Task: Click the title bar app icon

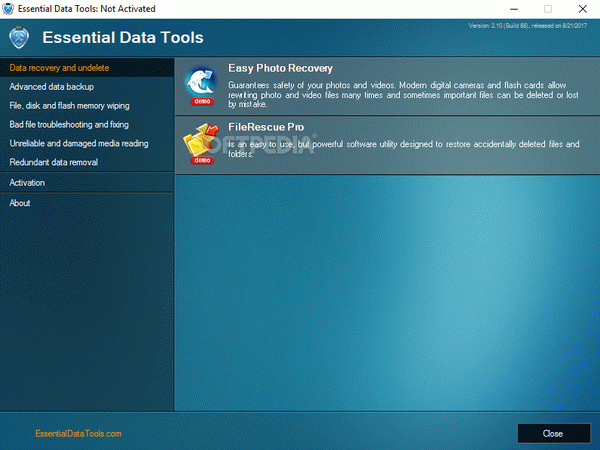Action: (x=8, y=9)
